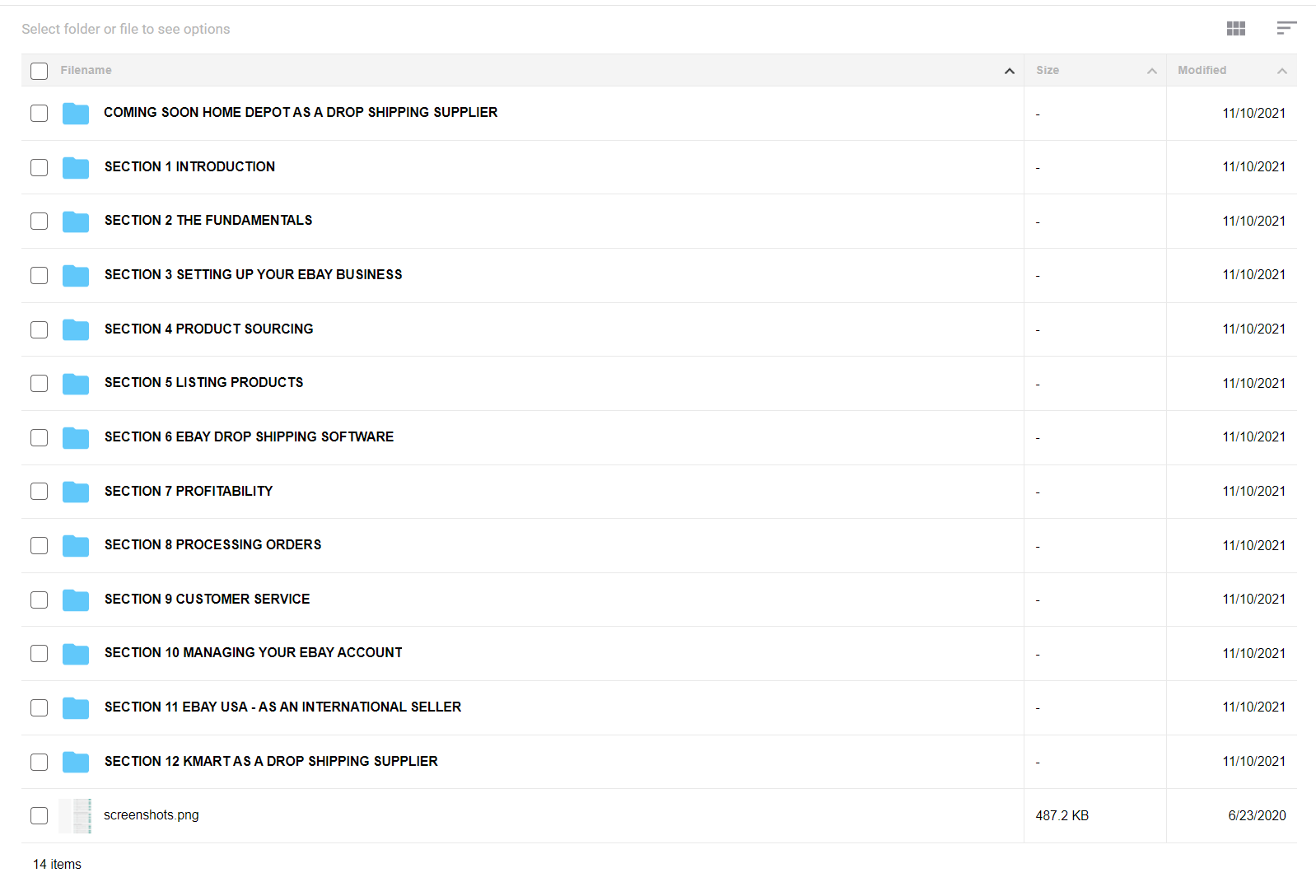Open SECTION 11 EBAY USA - AS AN INTERNATIONAL SELLER
The width and height of the screenshot is (1316, 896).
click(282, 707)
